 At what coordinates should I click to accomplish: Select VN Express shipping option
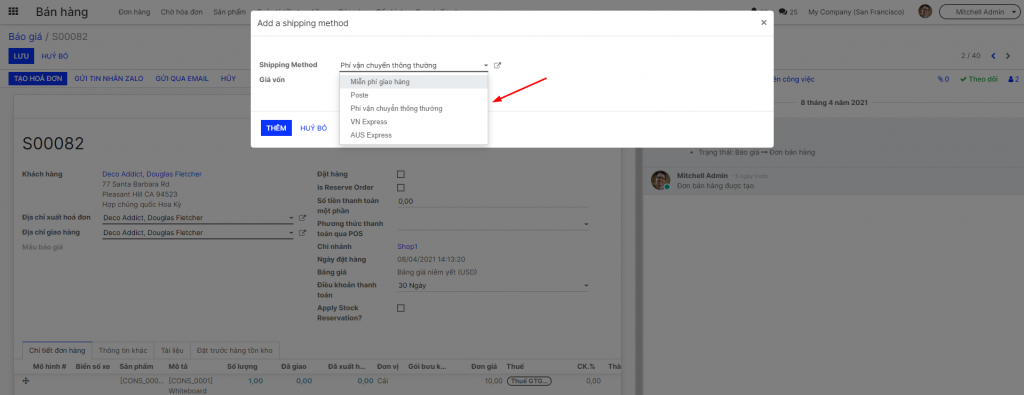click(x=413, y=122)
